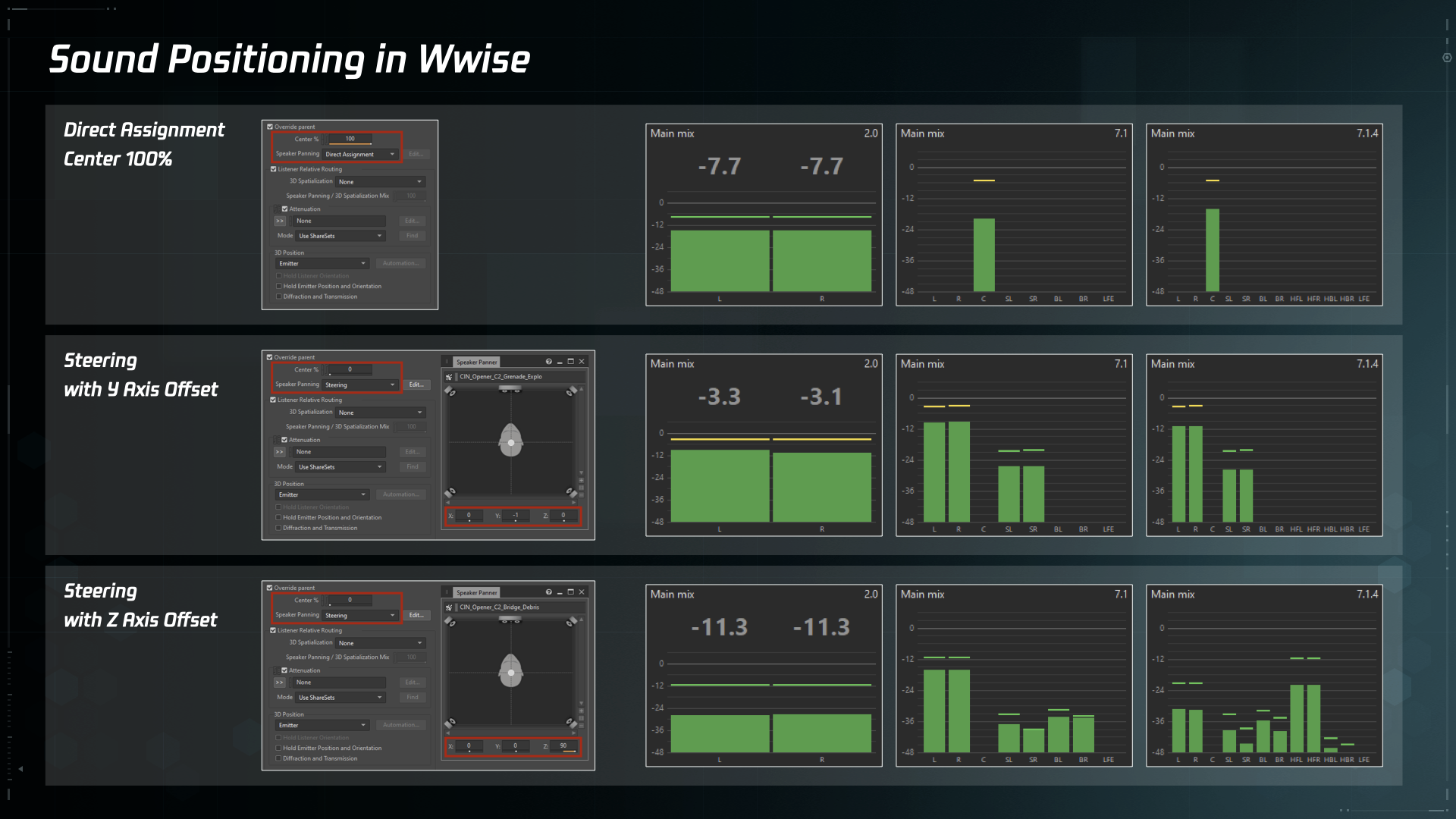The image size is (1456, 819).
Task: Click Automation... button in Y Axis Offset panel
Action: point(400,494)
